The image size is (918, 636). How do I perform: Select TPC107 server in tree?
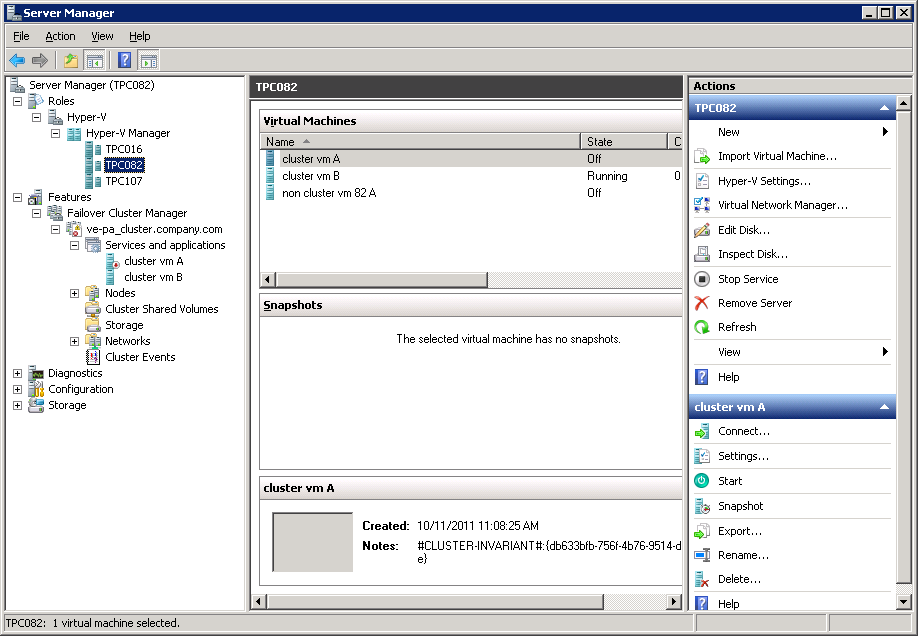[x=124, y=181]
